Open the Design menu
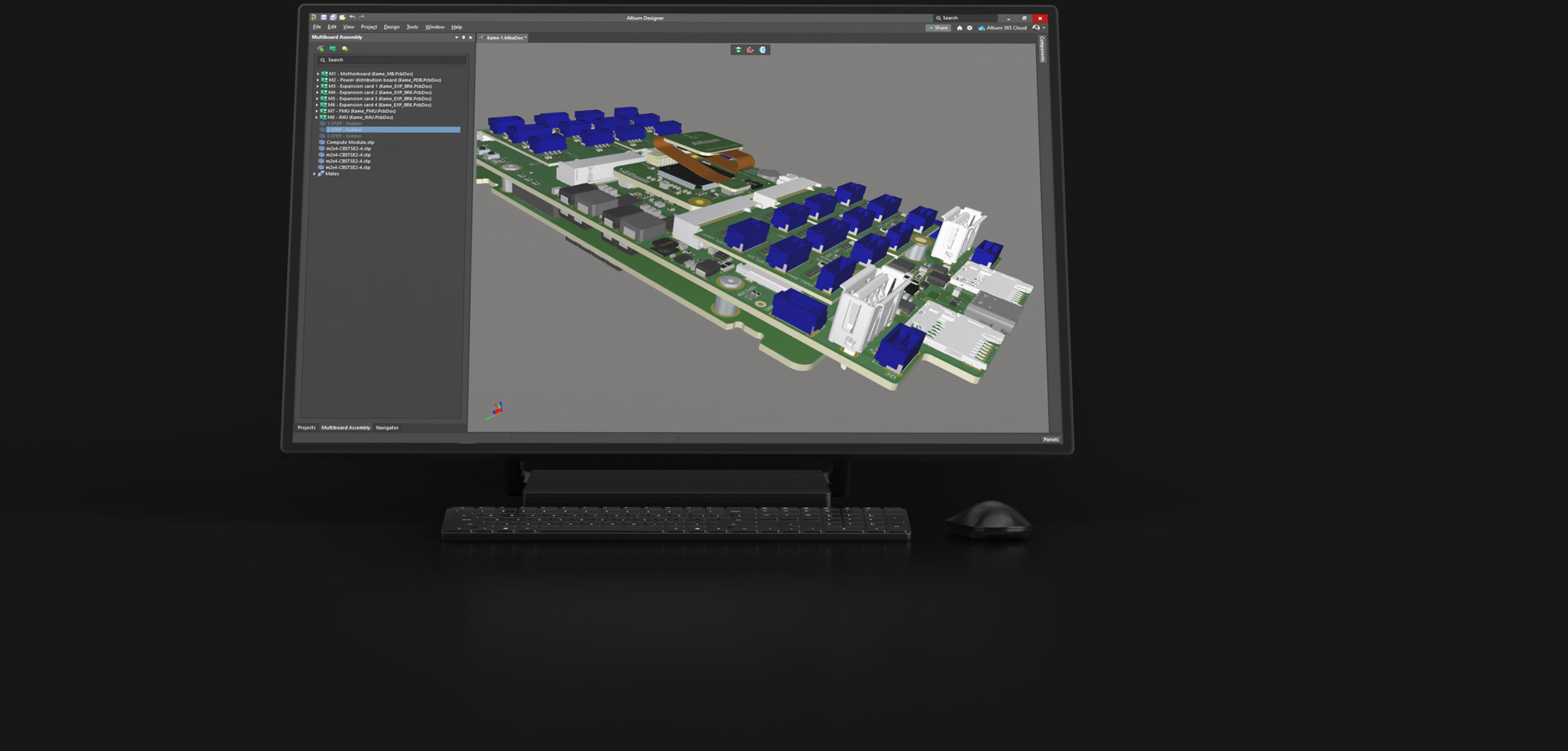The image size is (1568, 751). click(391, 27)
